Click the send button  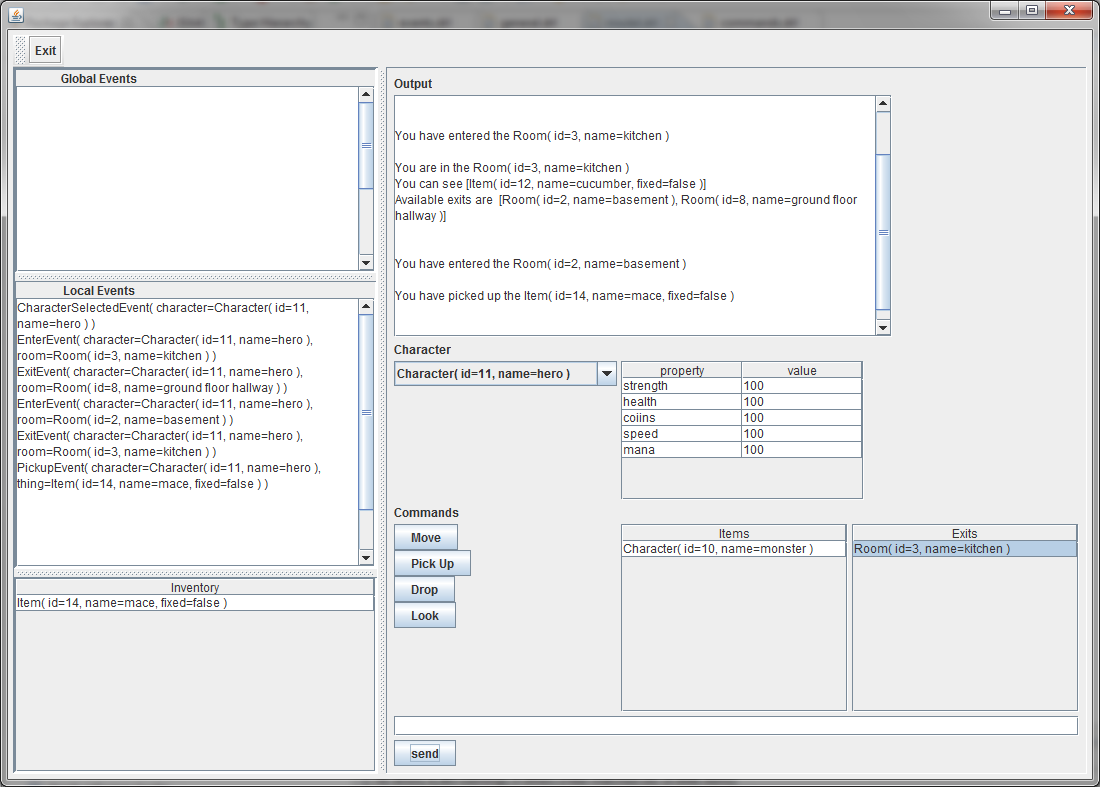tap(425, 753)
